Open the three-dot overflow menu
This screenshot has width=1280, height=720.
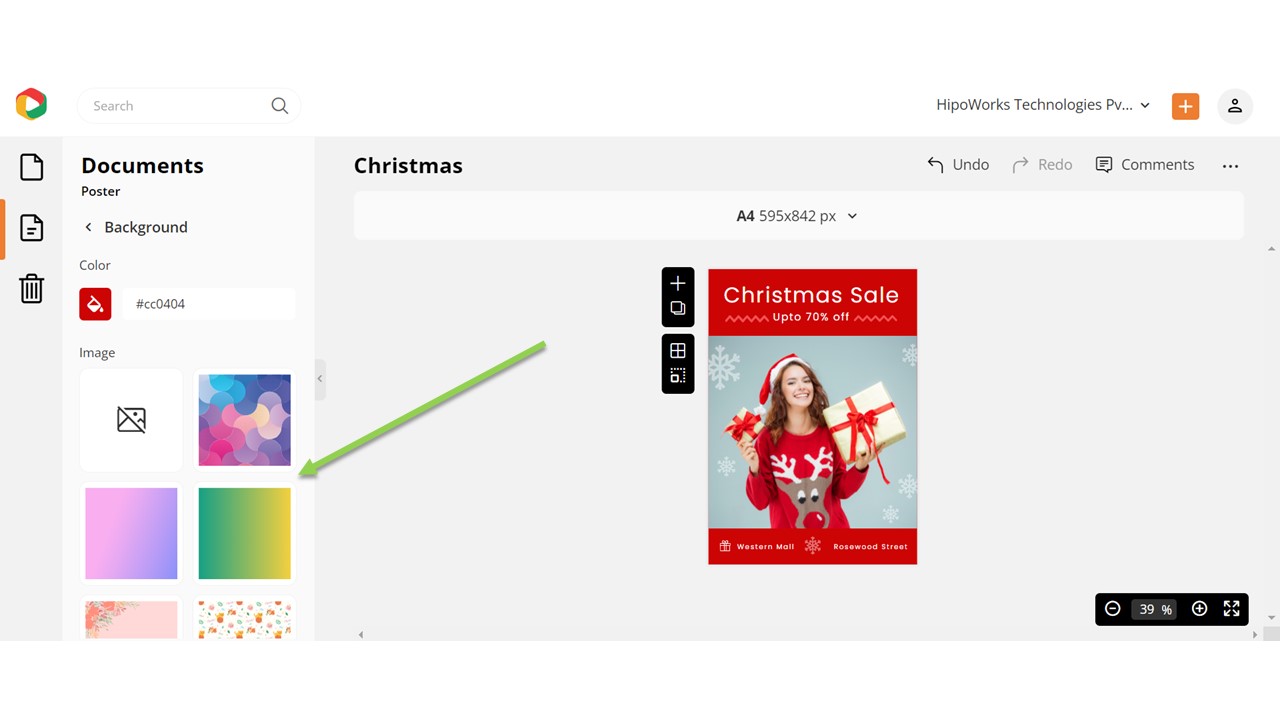(x=1230, y=166)
